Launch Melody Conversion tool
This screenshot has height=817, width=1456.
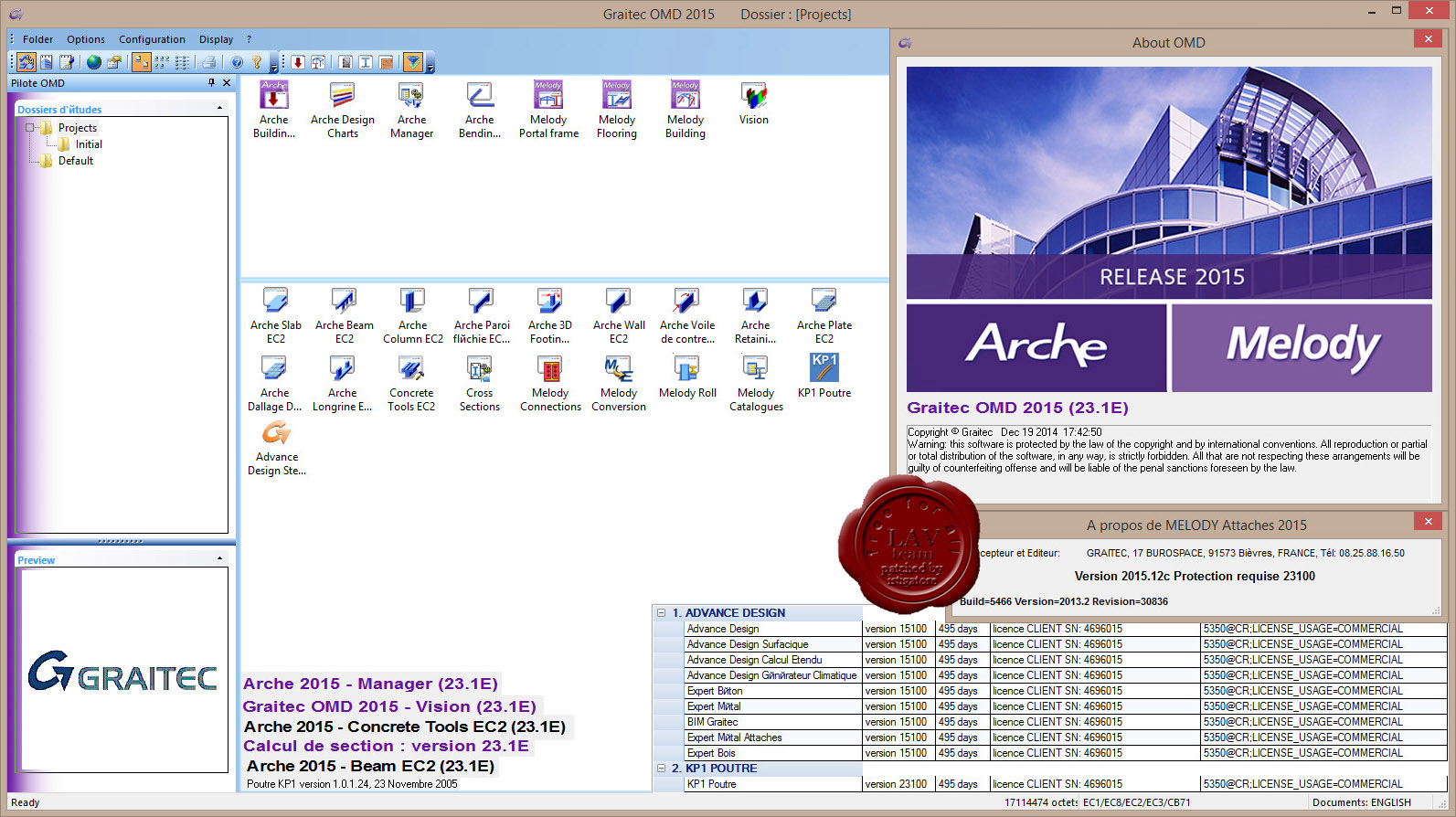pyautogui.click(x=619, y=383)
